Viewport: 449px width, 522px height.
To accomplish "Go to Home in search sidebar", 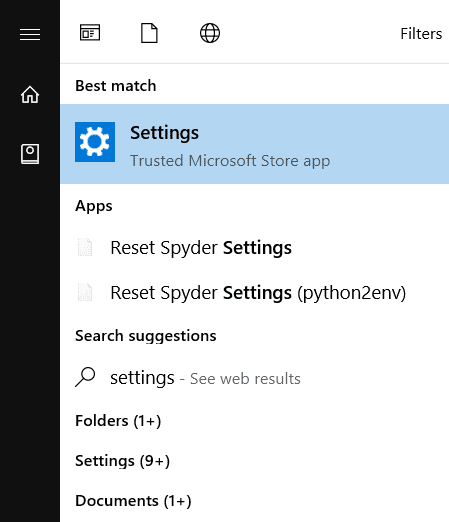I will click(x=30, y=95).
